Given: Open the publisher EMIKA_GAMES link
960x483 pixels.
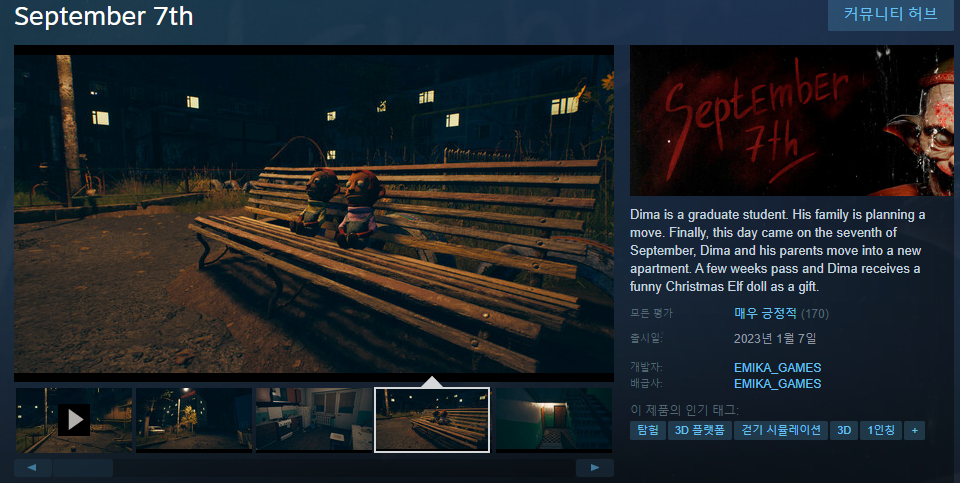Looking at the screenshot, I should [778, 384].
